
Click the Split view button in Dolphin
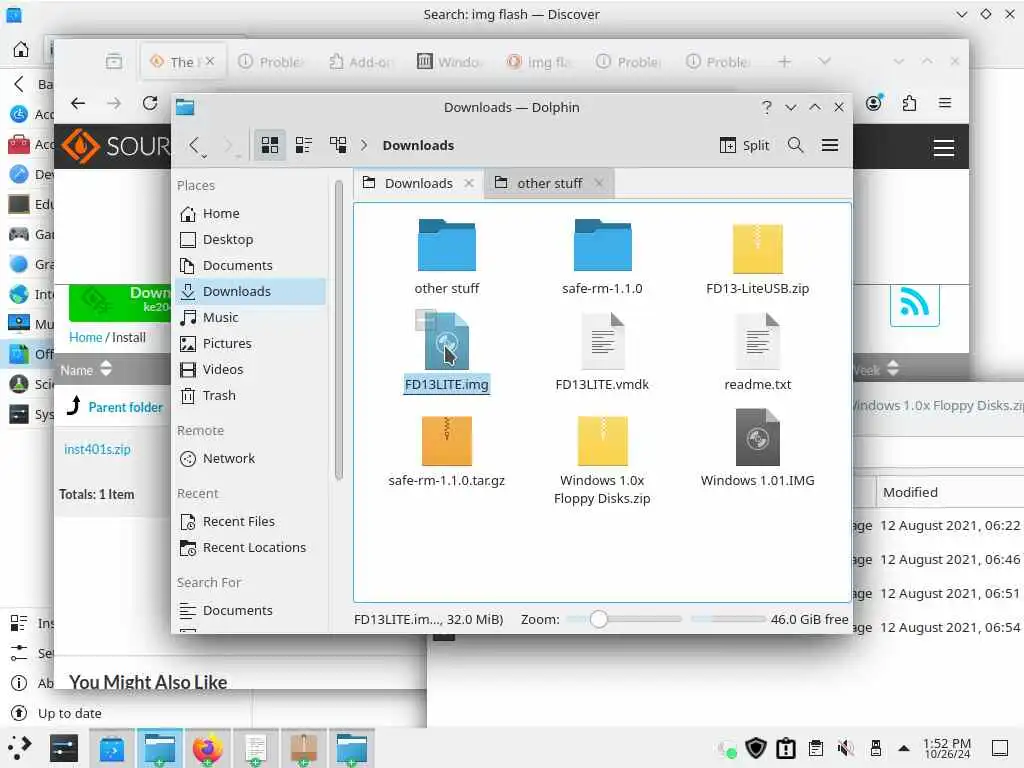(744, 145)
